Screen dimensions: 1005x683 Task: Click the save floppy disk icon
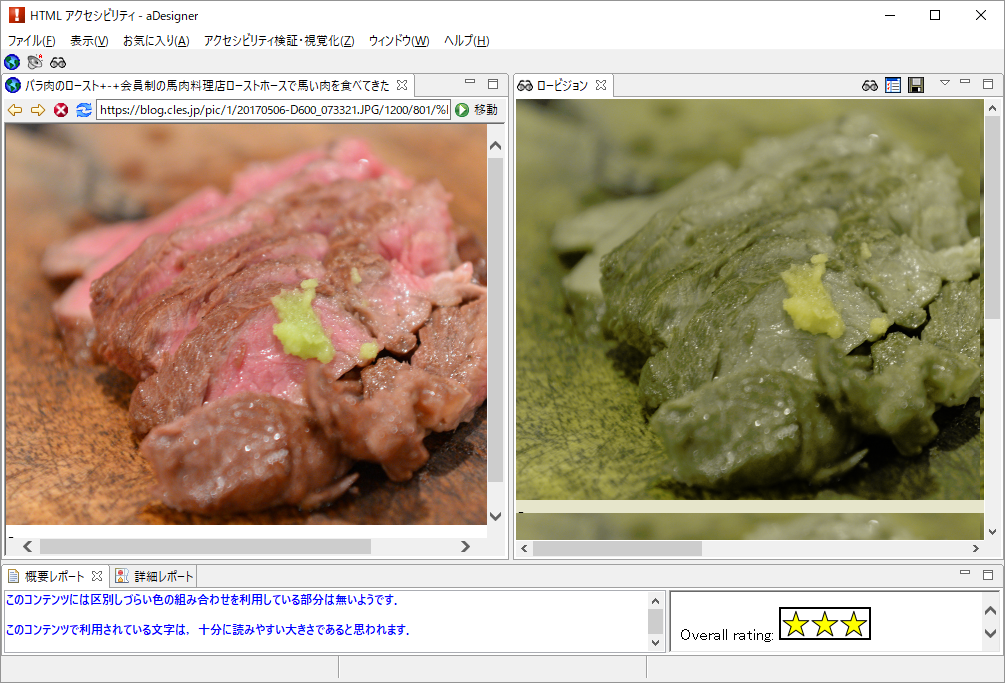(x=916, y=86)
